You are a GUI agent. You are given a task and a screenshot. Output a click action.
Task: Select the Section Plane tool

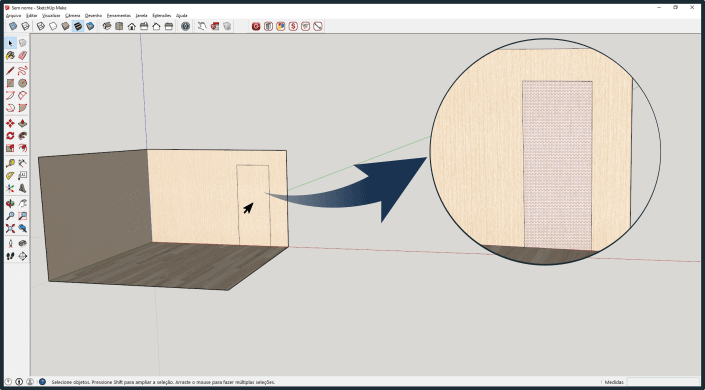[x=22, y=256]
